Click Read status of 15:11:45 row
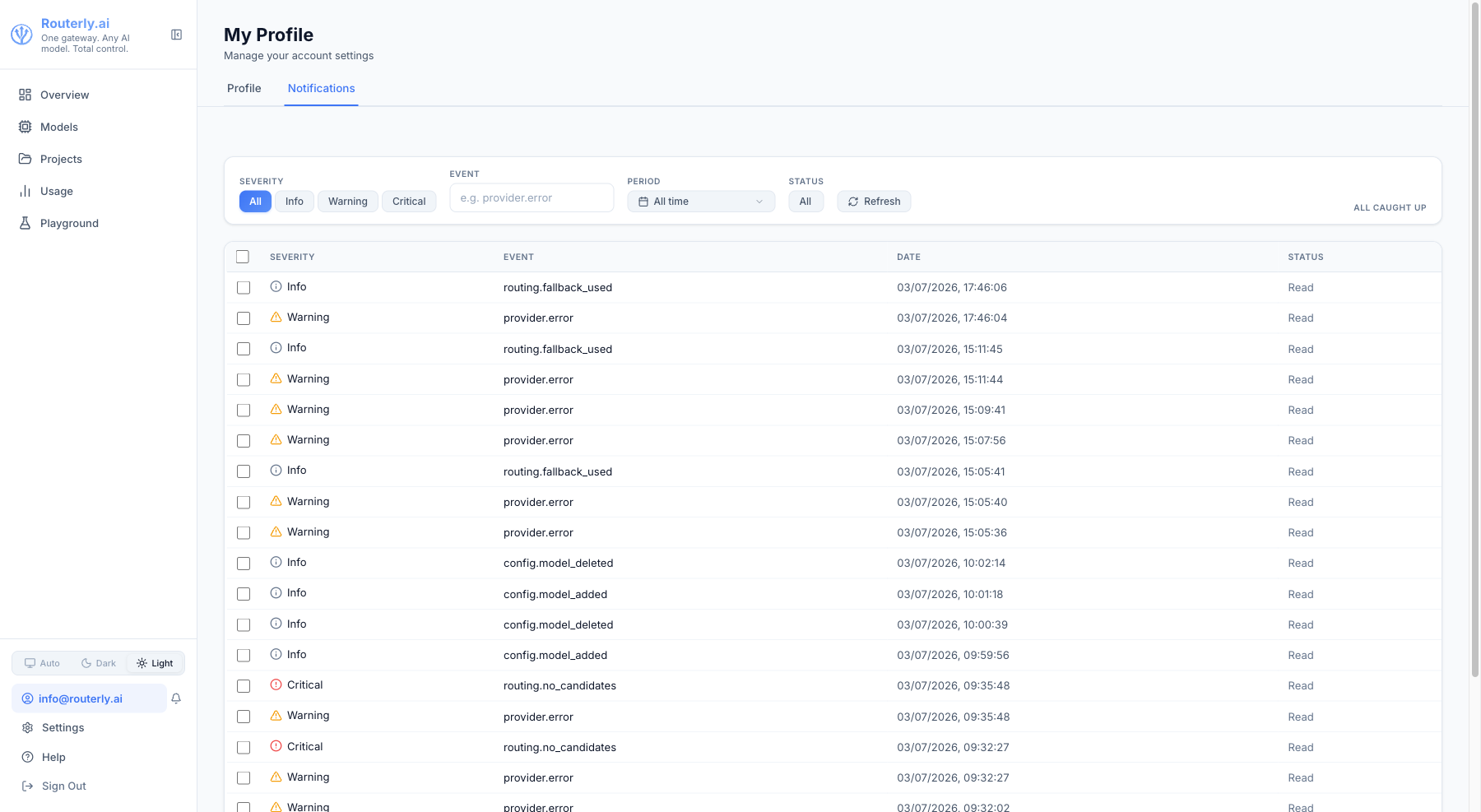1481x812 pixels. pyautogui.click(x=1301, y=349)
